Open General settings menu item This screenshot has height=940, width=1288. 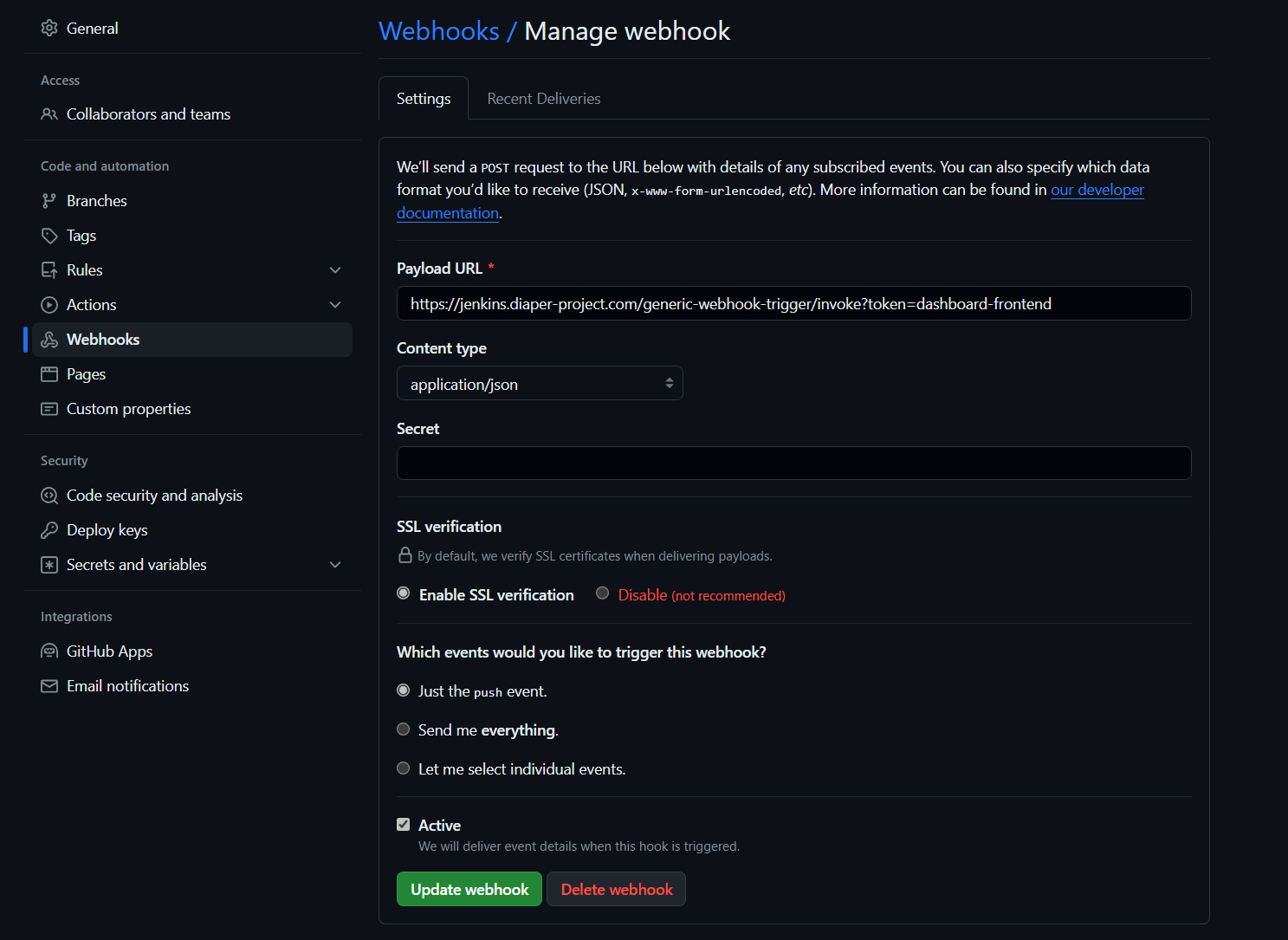click(x=192, y=28)
